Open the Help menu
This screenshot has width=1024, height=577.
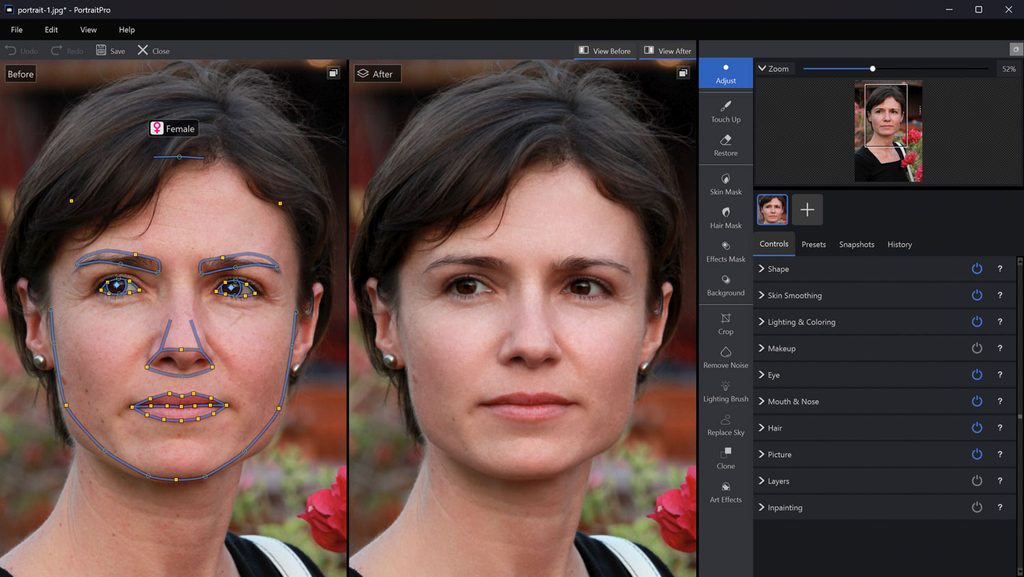click(127, 29)
